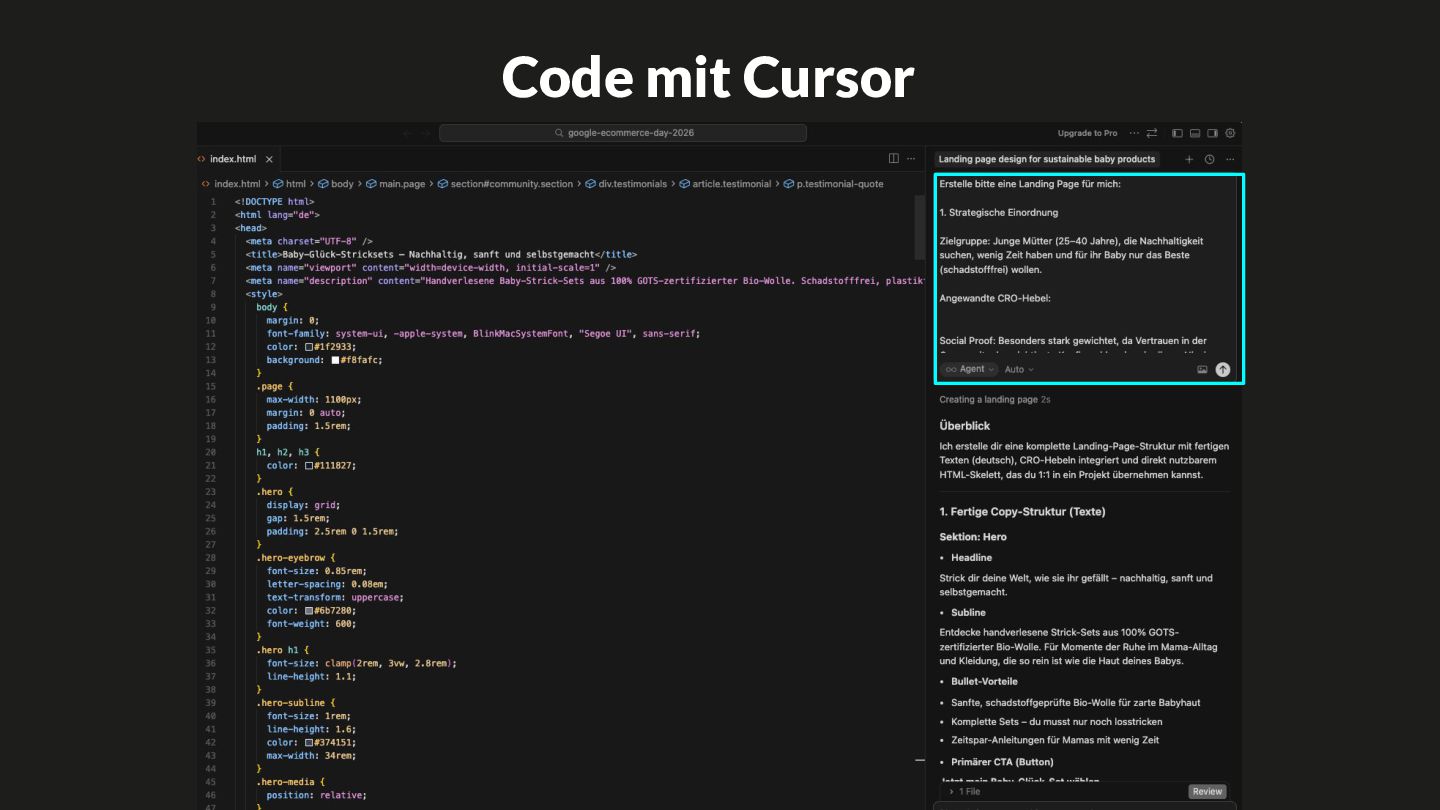Viewport: 1440px width, 810px height.
Task: Toggle the bottom panel layout icon
Action: 1195,133
